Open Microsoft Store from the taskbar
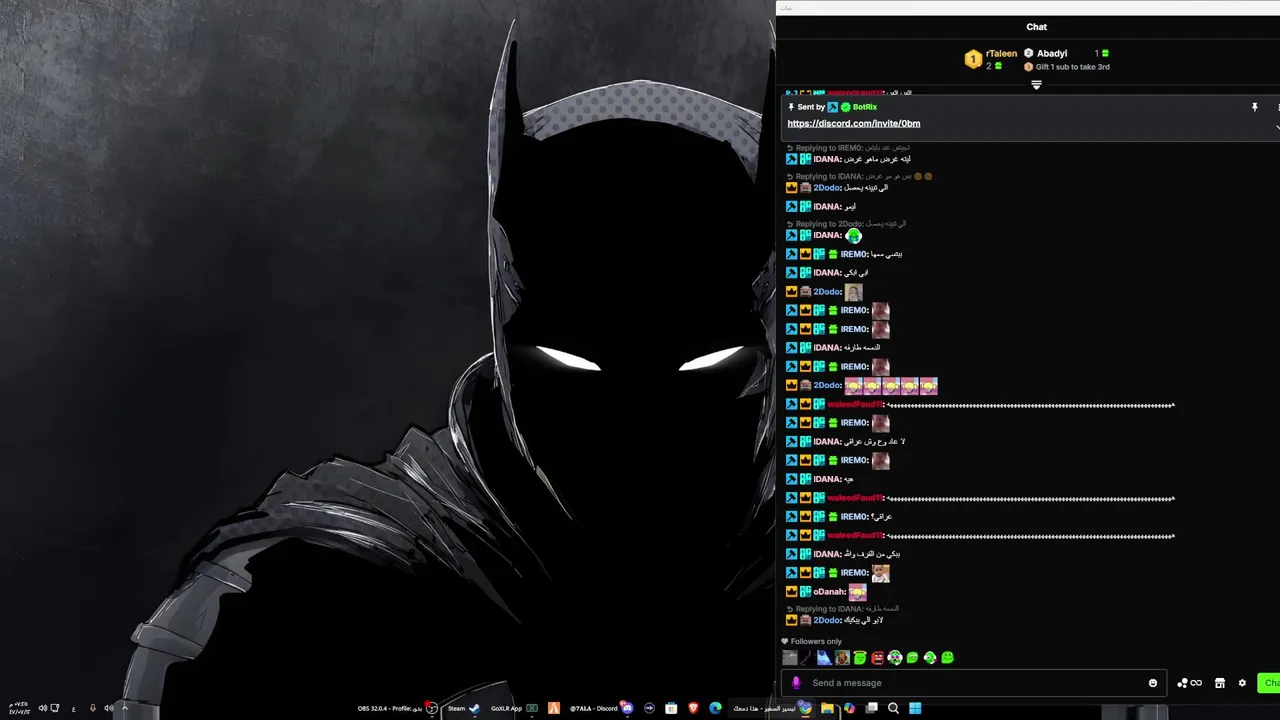The image size is (1280, 720). 671,708
